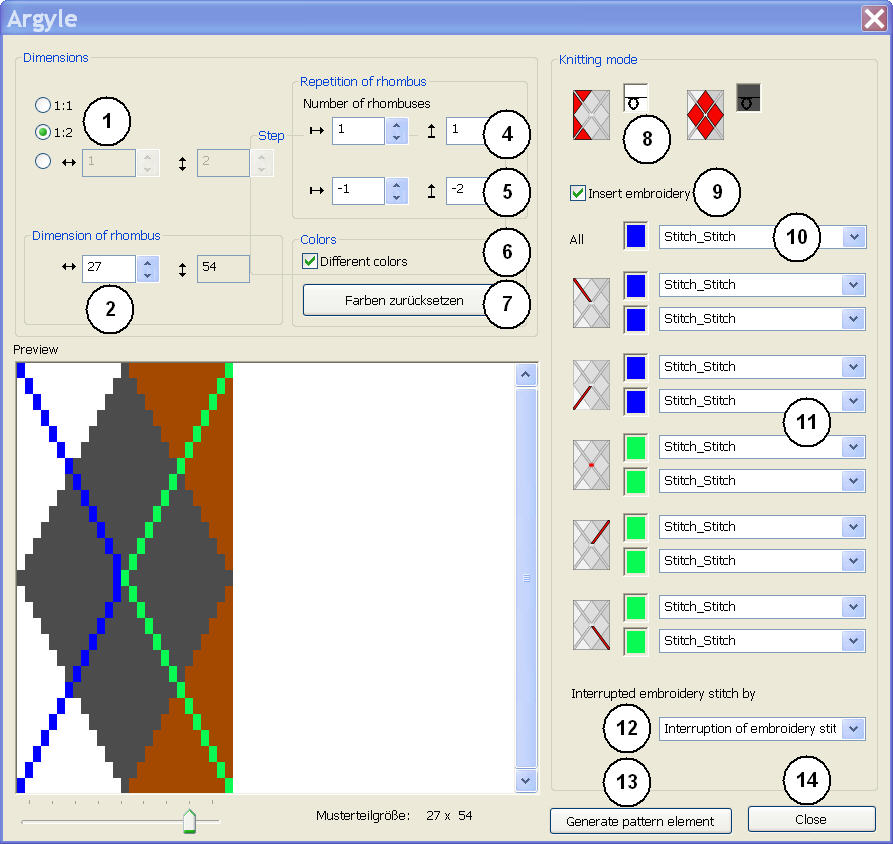
Task: Click the upper-right diagonal embroidery line icon
Action: pyautogui.click(x=590, y=544)
